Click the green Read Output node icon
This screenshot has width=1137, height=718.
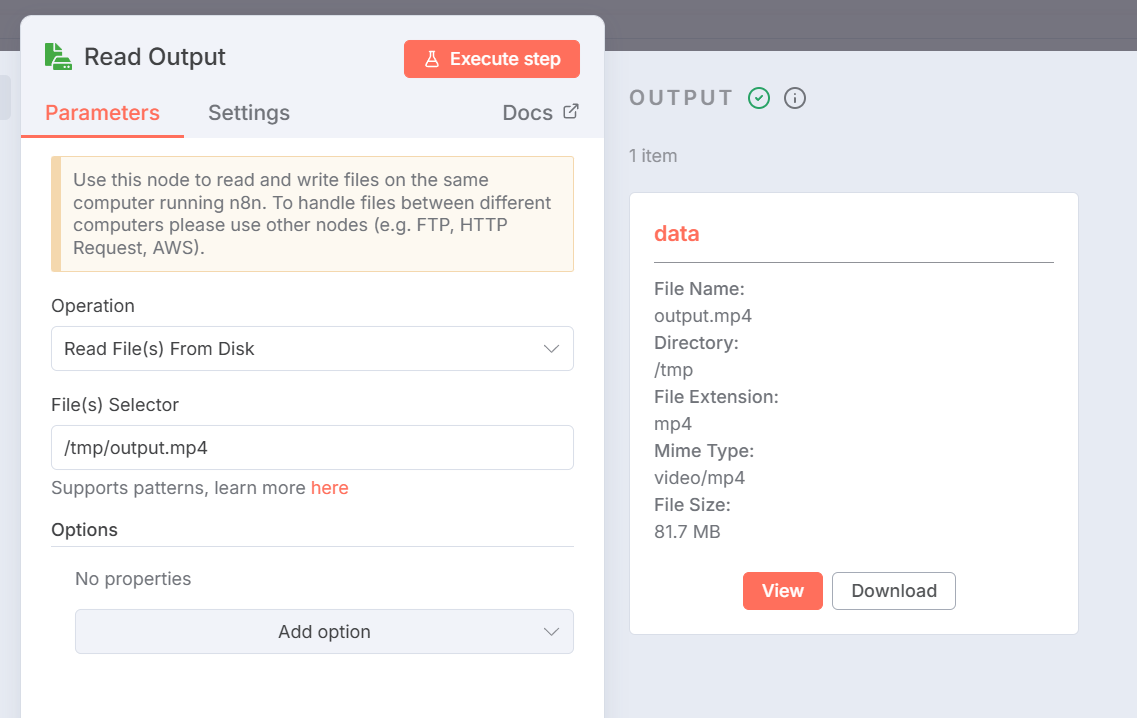(x=58, y=57)
